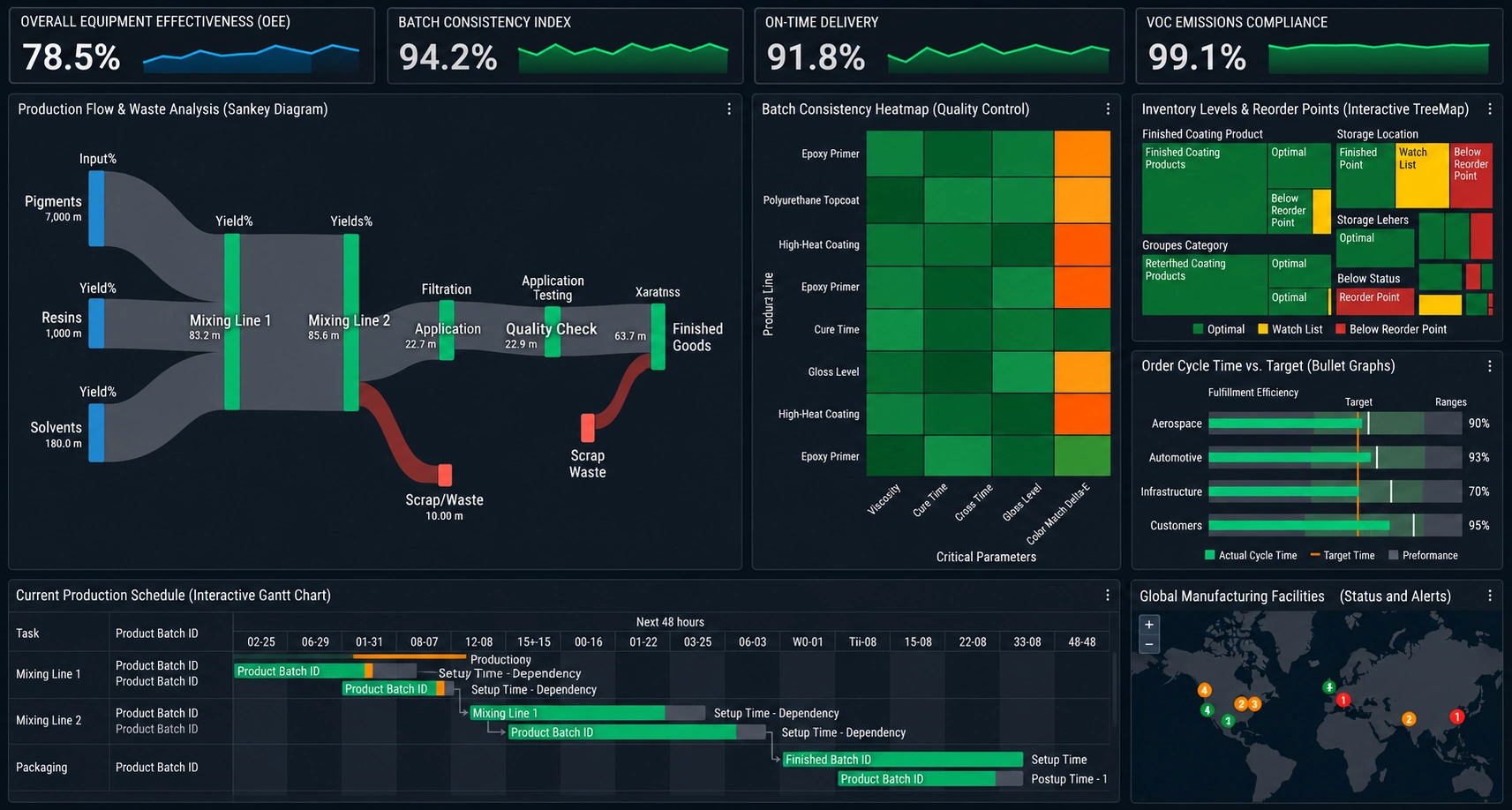Select the orange 4 marker in western Canada
This screenshot has height=810, width=1512.
pyautogui.click(x=1205, y=690)
